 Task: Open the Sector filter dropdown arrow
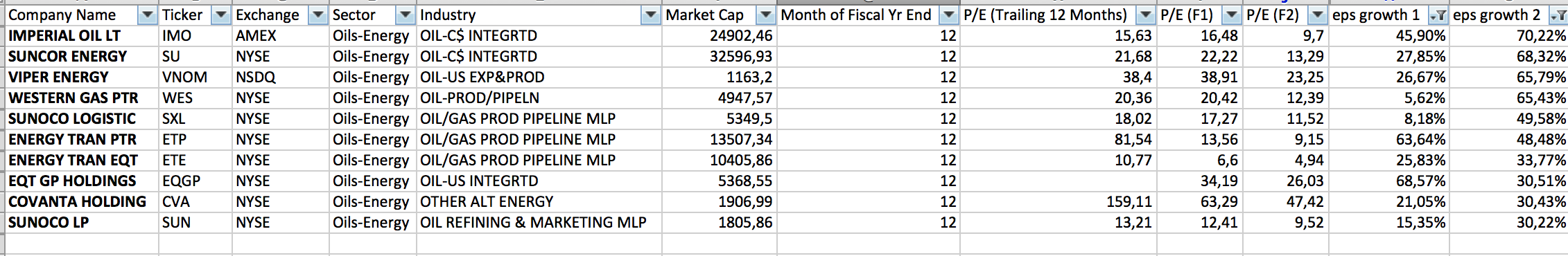[x=405, y=15]
